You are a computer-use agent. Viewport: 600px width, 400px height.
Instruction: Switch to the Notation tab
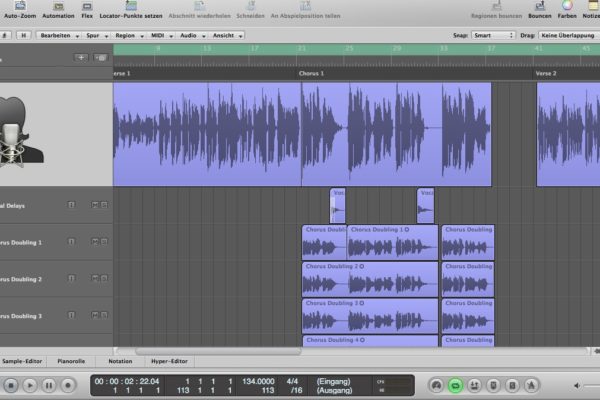click(x=120, y=361)
